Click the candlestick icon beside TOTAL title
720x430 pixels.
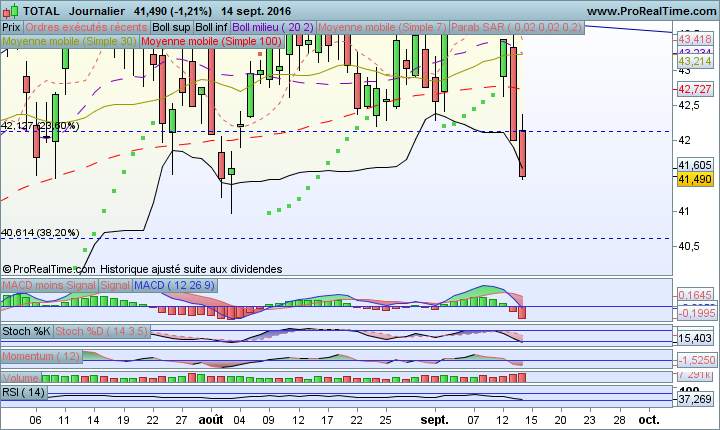10,11
